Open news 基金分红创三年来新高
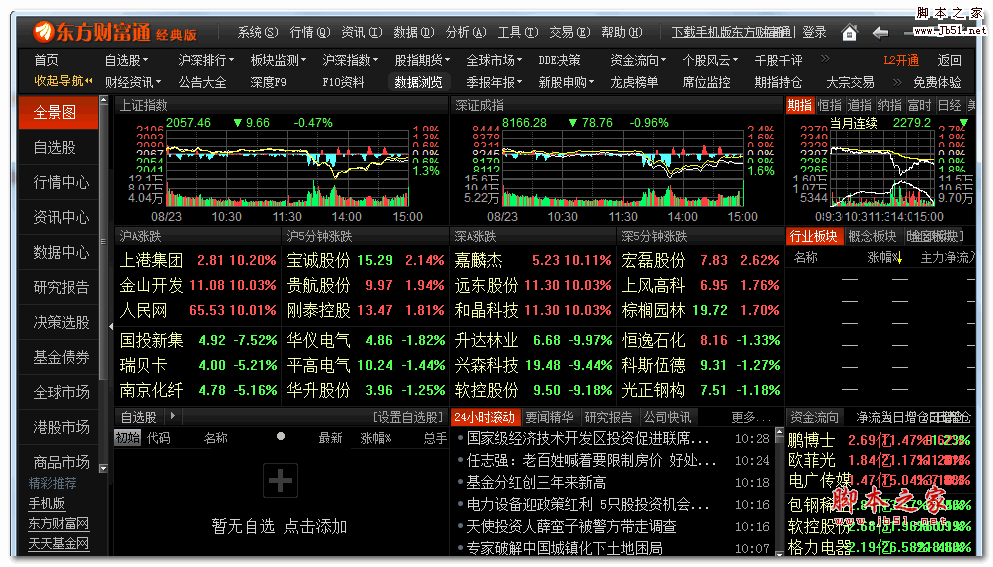Screen dimensions: 993x567 coord(536,483)
